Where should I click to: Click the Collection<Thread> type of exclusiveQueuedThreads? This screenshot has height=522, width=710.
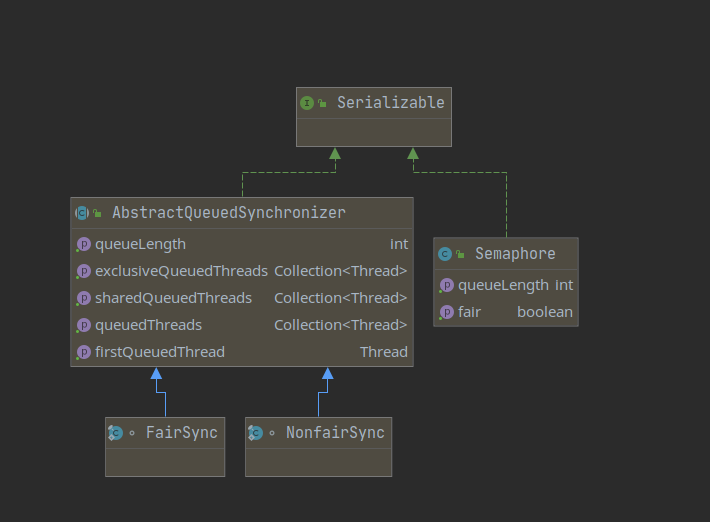point(341,271)
